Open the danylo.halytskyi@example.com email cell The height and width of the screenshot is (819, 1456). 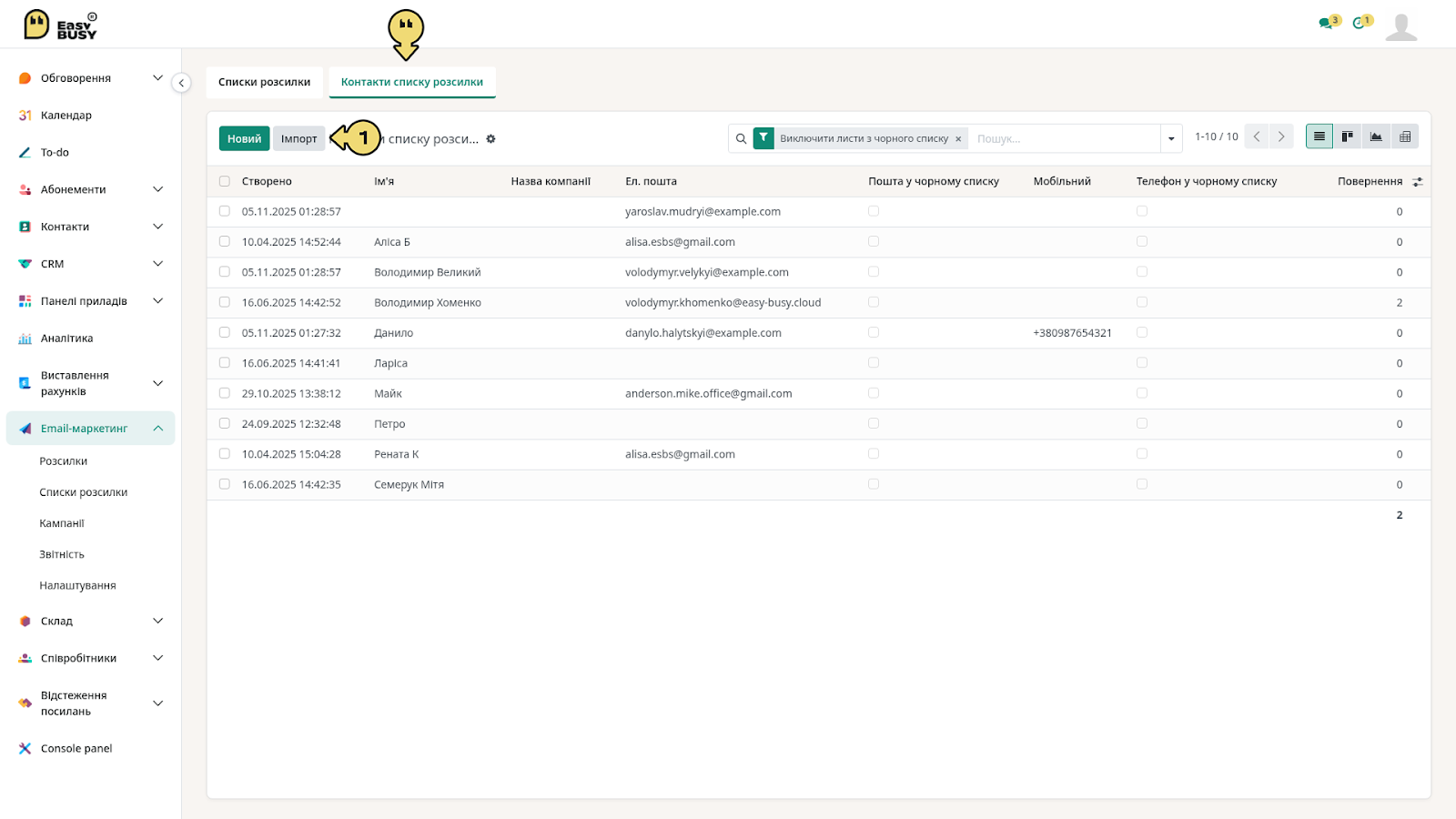(x=703, y=333)
